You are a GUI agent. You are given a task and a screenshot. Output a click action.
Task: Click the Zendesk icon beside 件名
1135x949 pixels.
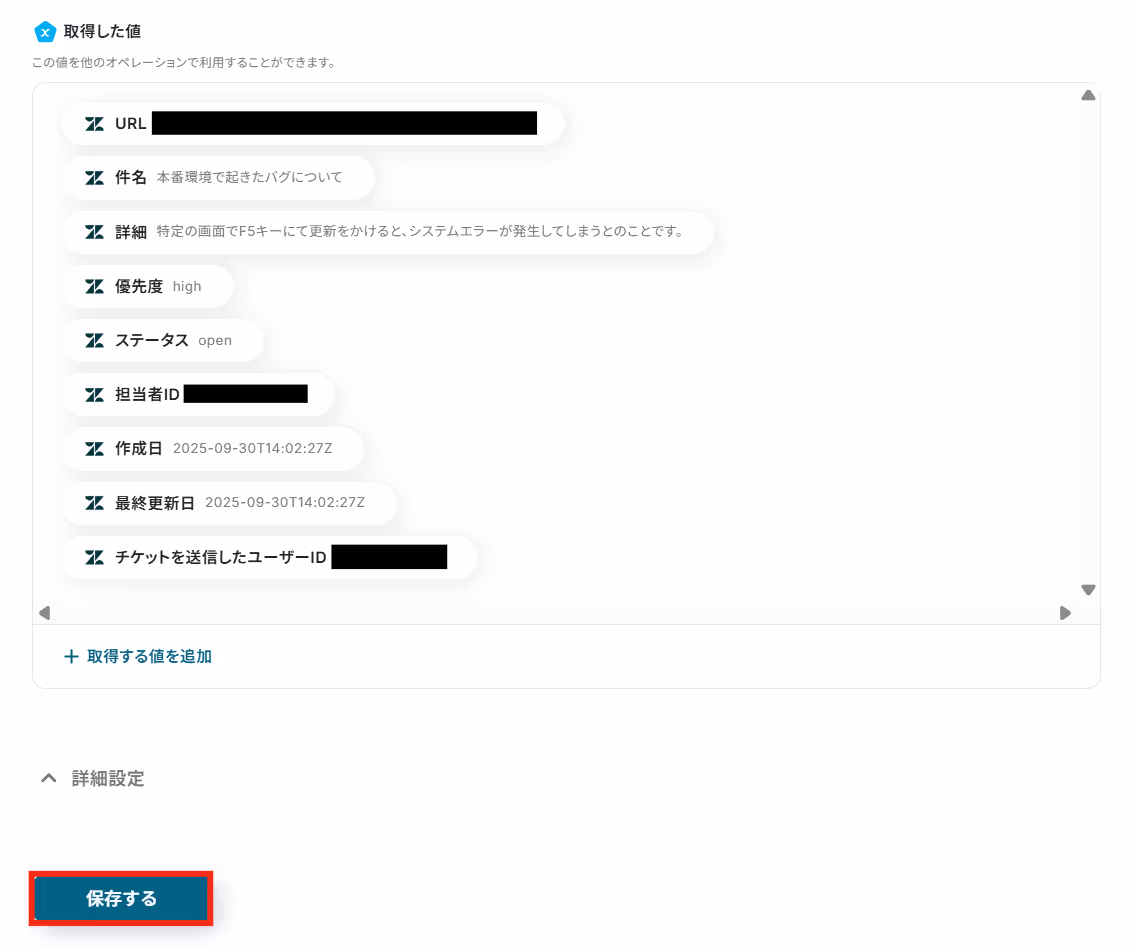click(94, 178)
